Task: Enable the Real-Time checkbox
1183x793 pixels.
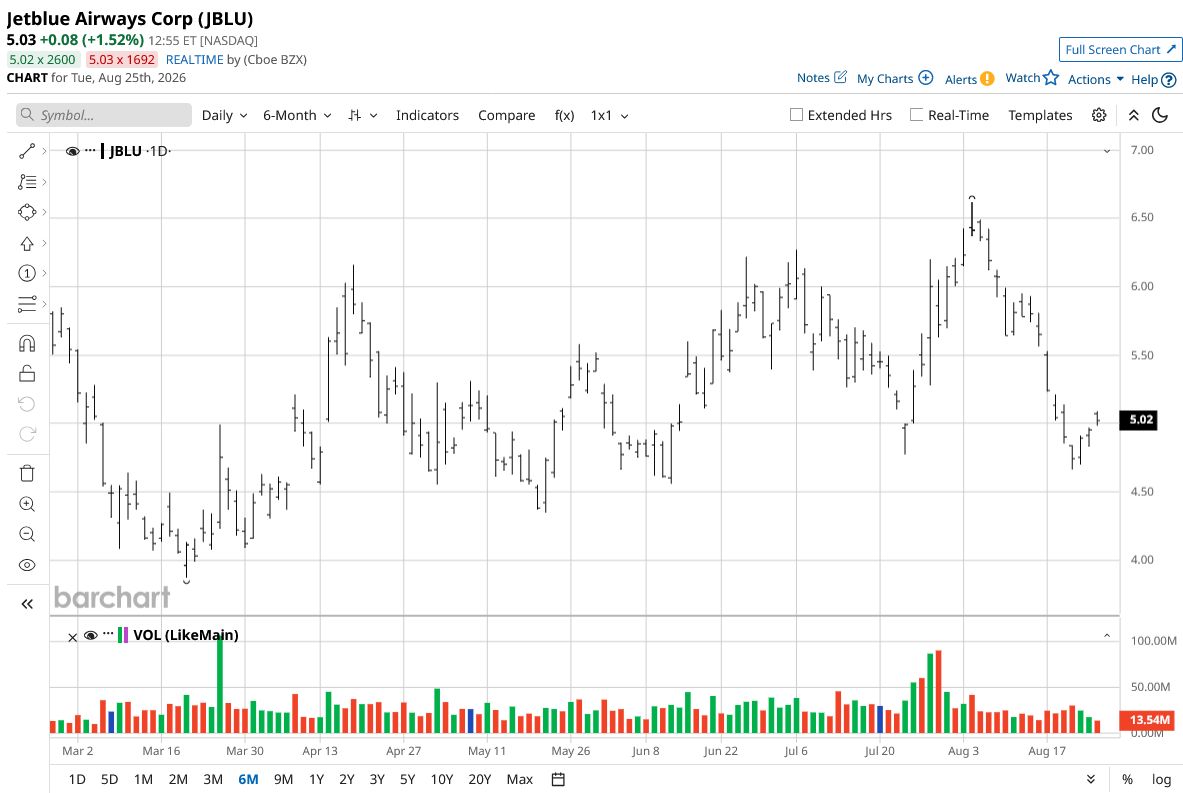Action: coord(917,115)
